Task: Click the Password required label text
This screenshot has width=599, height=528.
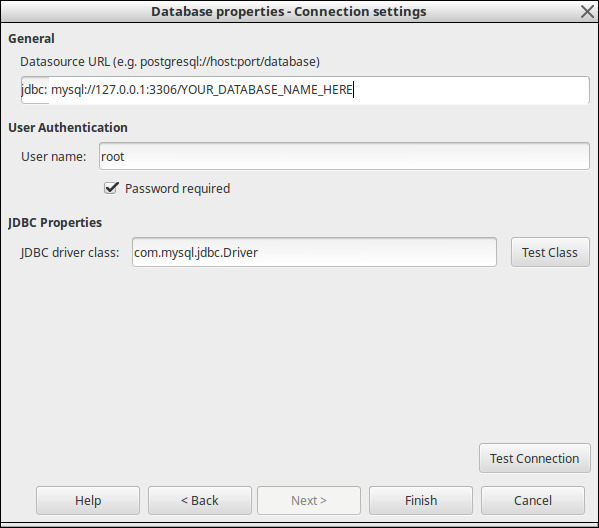Action: tap(177, 189)
